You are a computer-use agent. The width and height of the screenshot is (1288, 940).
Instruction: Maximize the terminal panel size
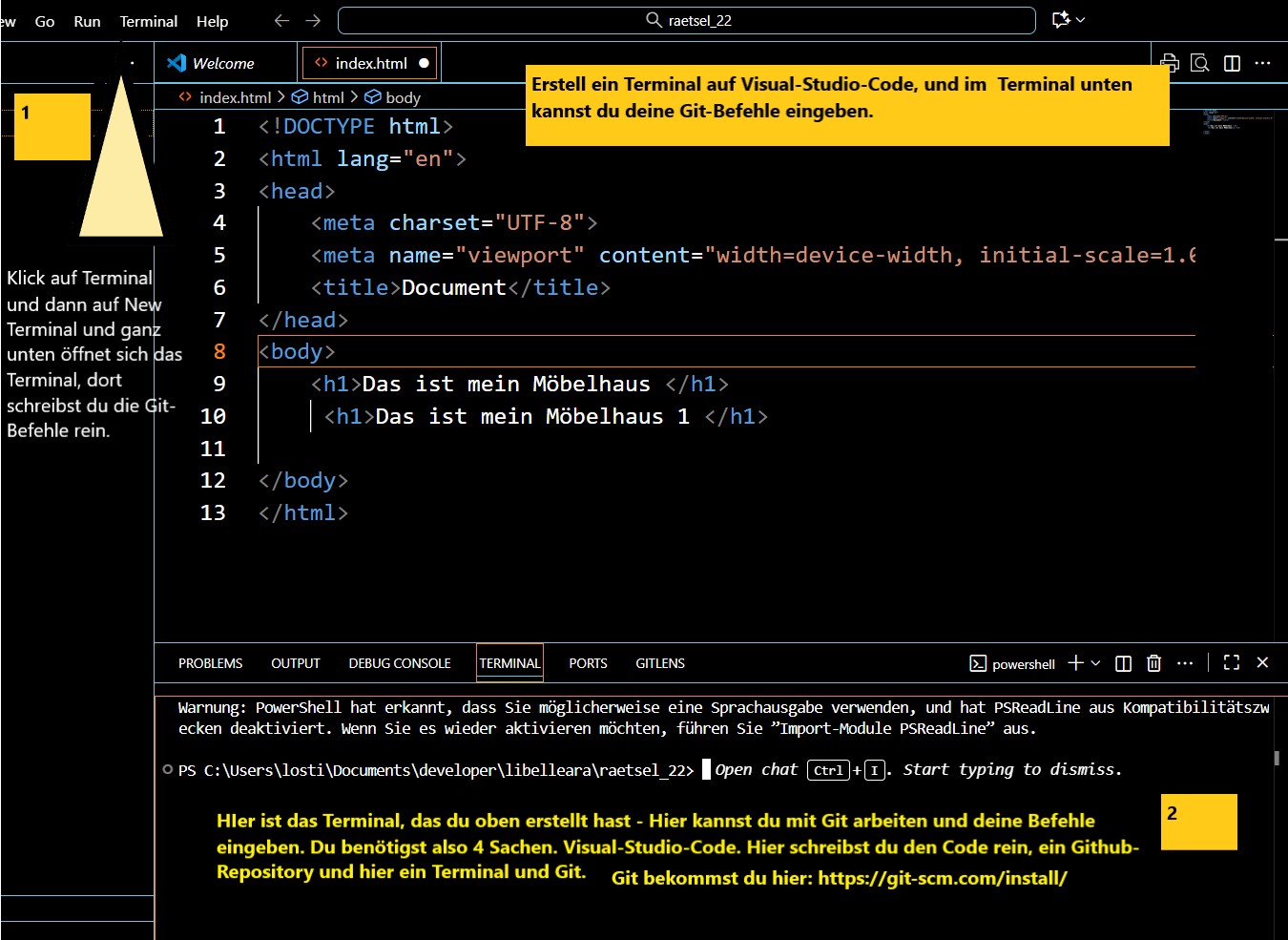point(1231,663)
